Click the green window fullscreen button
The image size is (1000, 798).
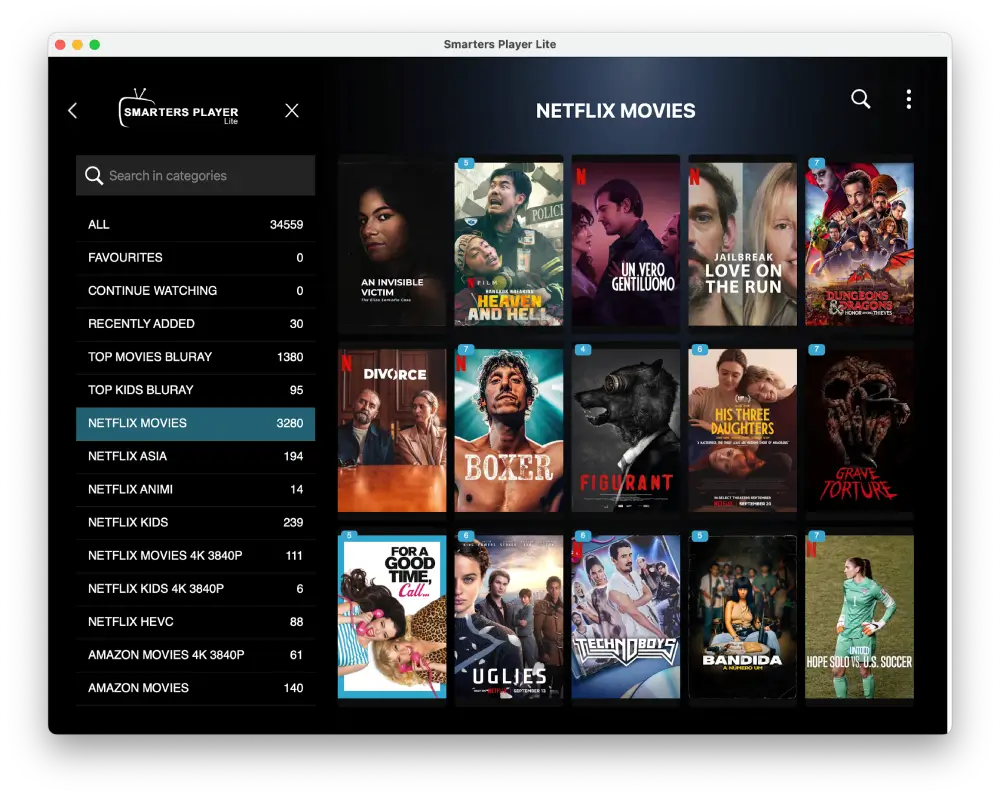(94, 45)
